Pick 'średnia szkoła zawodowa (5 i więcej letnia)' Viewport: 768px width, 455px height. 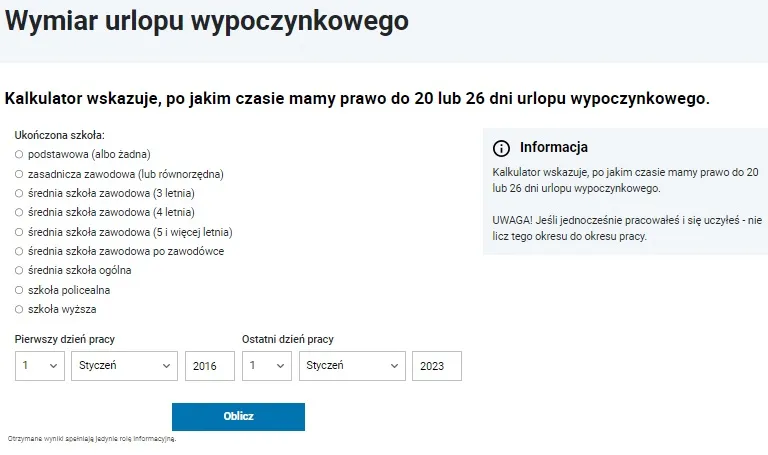pyautogui.click(x=20, y=232)
